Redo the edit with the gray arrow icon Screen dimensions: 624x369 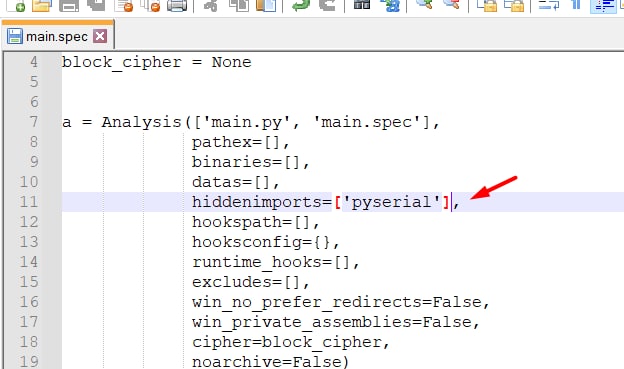coord(327,5)
